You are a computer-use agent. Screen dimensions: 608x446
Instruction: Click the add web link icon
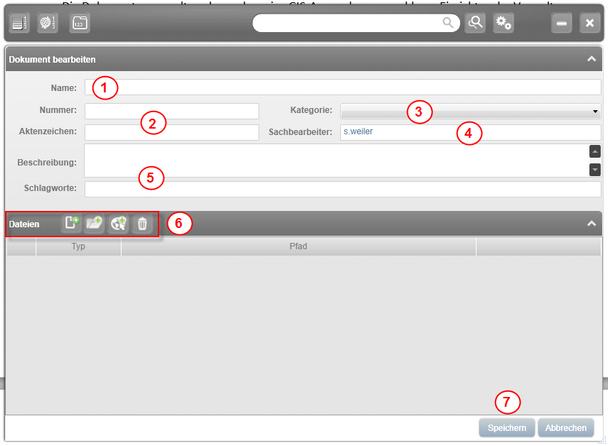(119, 224)
